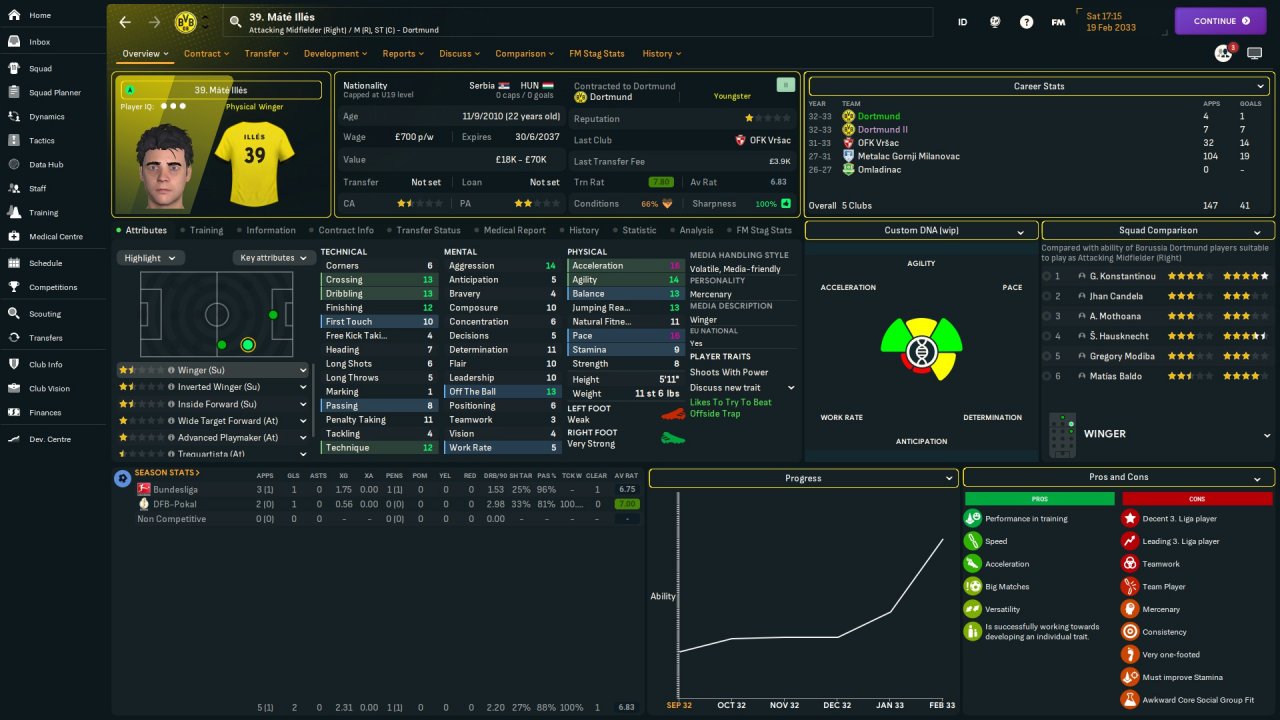The height and width of the screenshot is (720, 1280).
Task: Go back with the left arrow
Action: coord(125,21)
